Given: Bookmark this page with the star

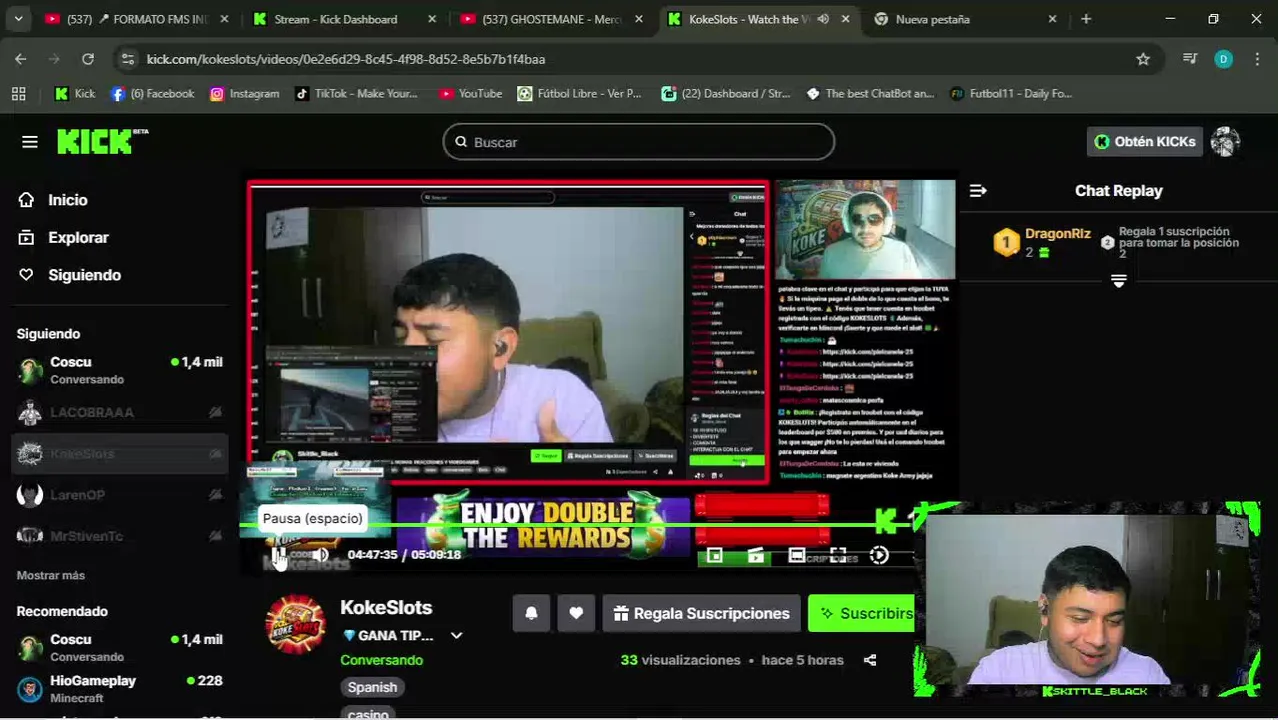Looking at the screenshot, I should [x=1143, y=59].
